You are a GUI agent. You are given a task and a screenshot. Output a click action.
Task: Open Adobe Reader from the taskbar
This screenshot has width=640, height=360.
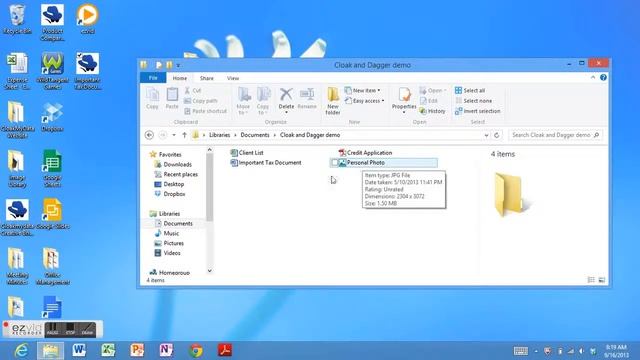point(225,351)
